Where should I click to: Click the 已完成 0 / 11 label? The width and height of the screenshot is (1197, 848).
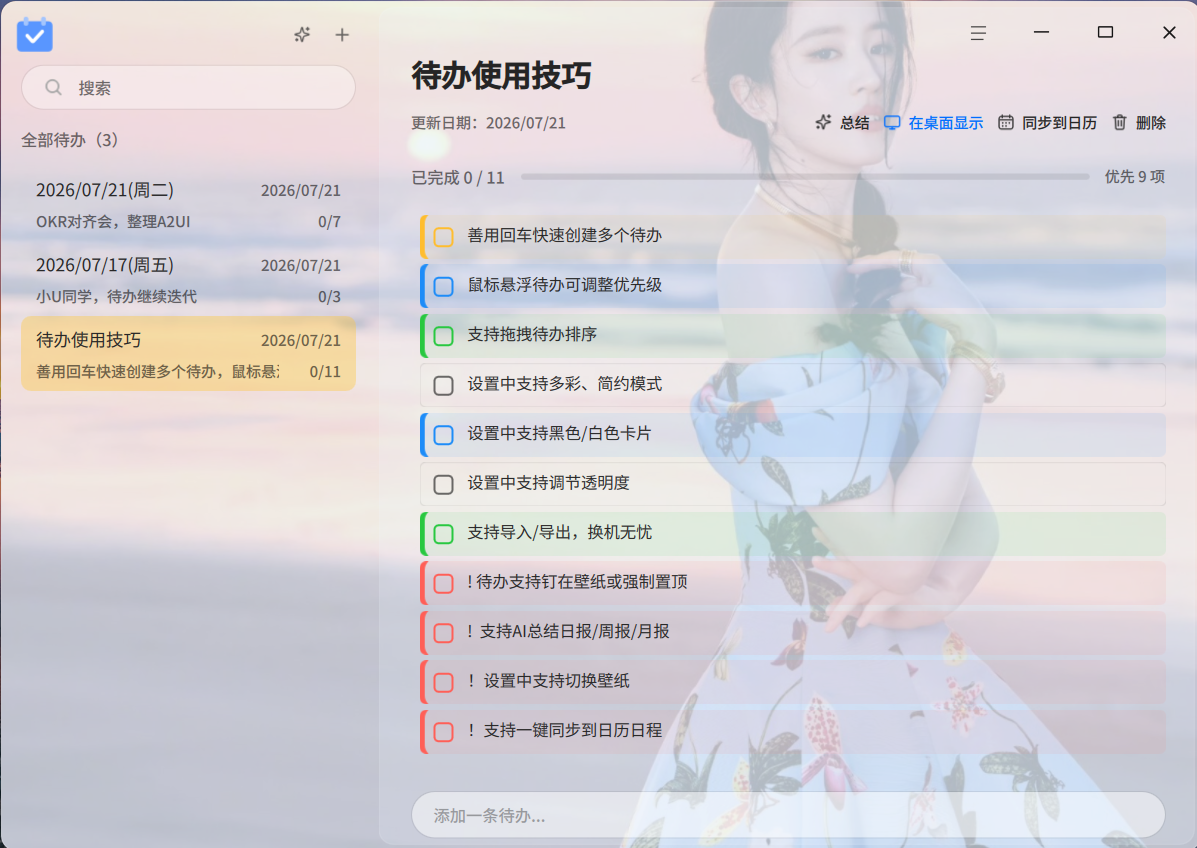[458, 178]
